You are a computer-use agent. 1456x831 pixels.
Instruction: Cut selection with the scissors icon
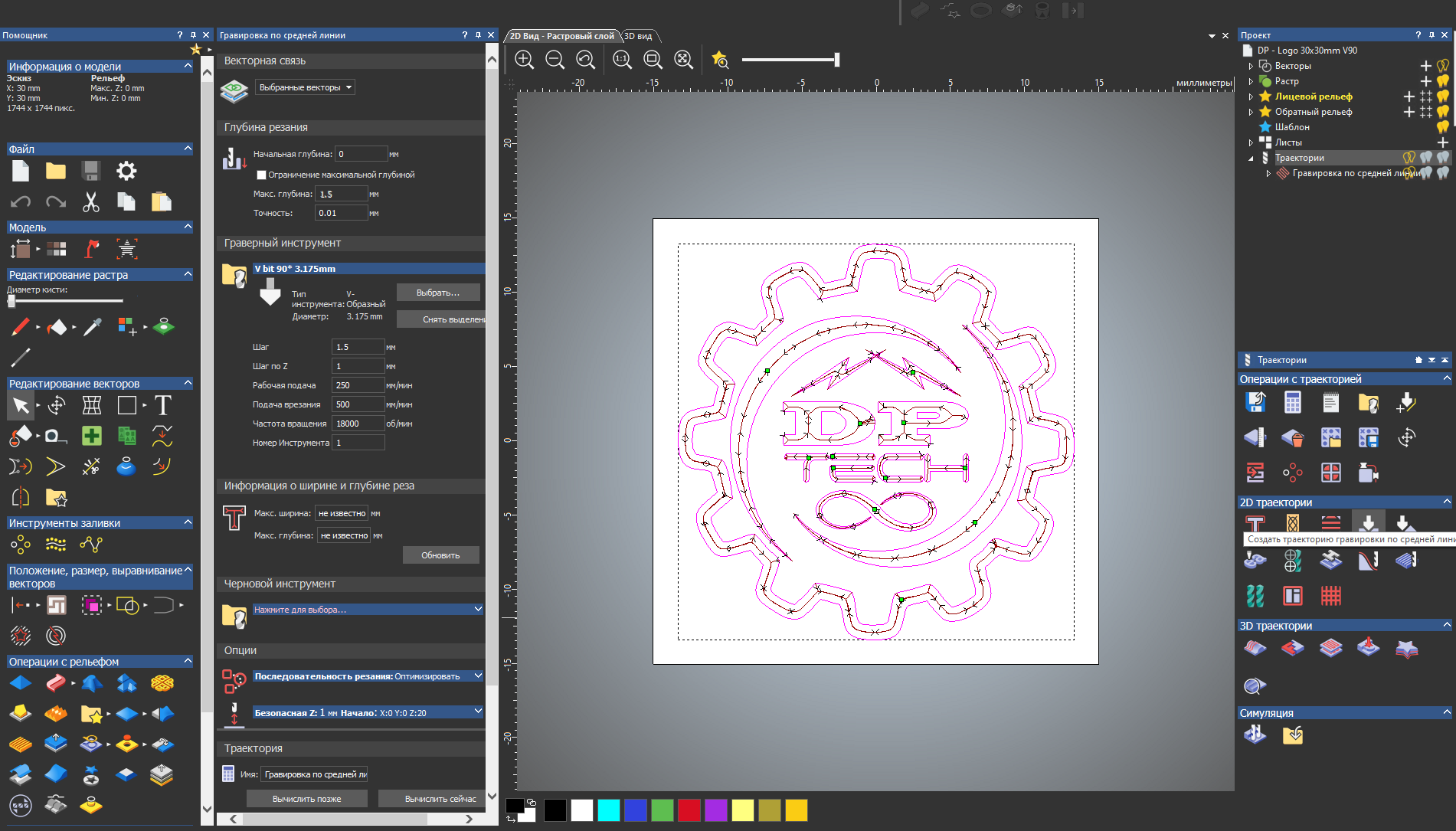tap(91, 202)
